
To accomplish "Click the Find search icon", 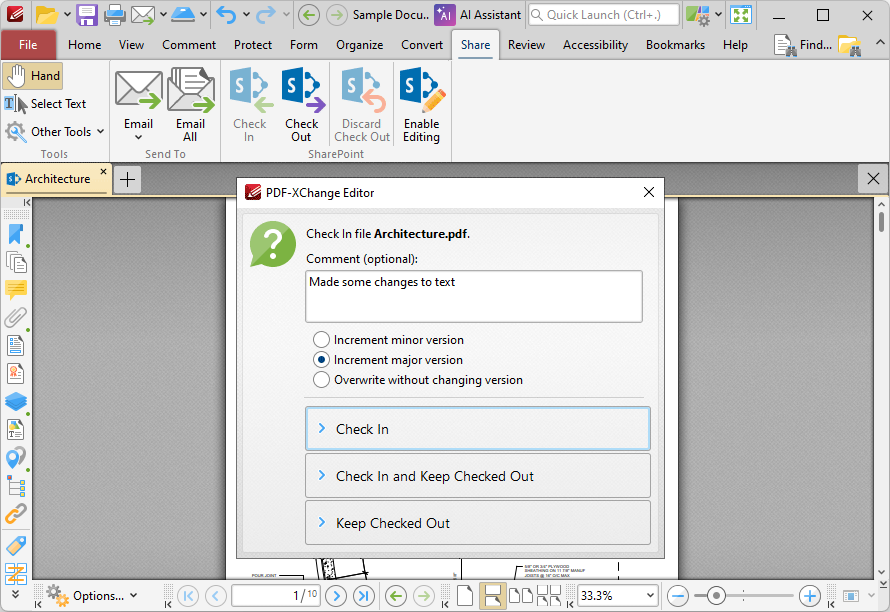I will 803,45.
